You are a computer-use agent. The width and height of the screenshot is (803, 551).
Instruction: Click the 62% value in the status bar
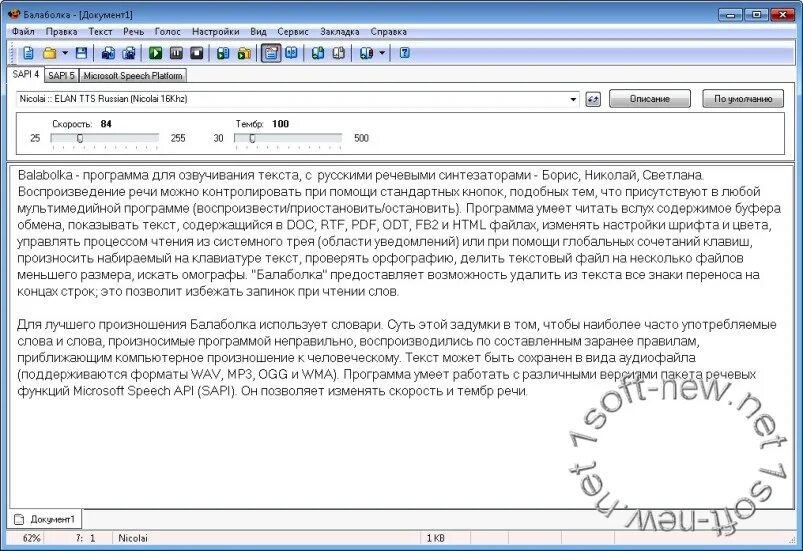[x=31, y=538]
